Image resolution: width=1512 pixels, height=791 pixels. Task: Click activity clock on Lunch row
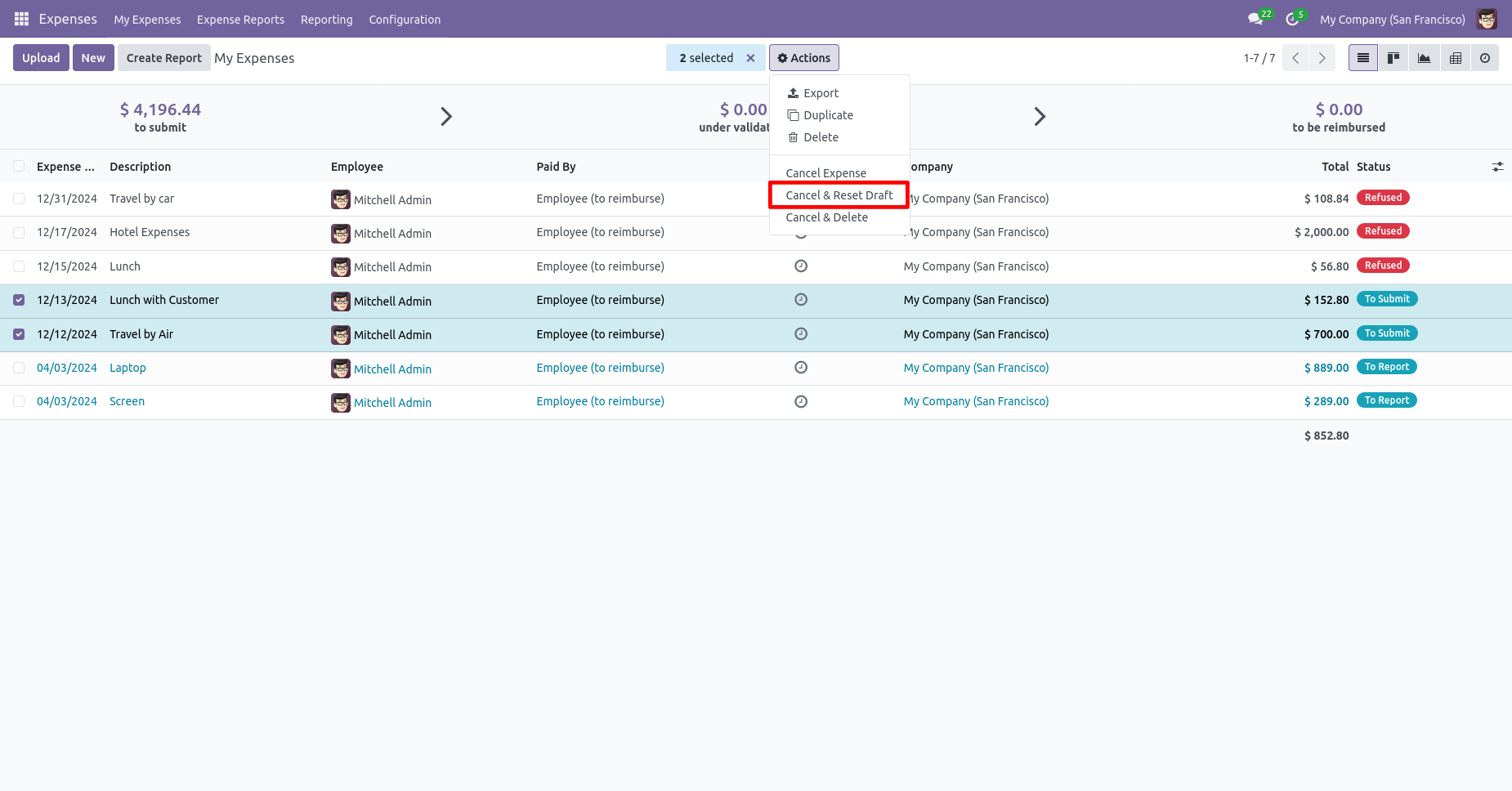[801, 266]
